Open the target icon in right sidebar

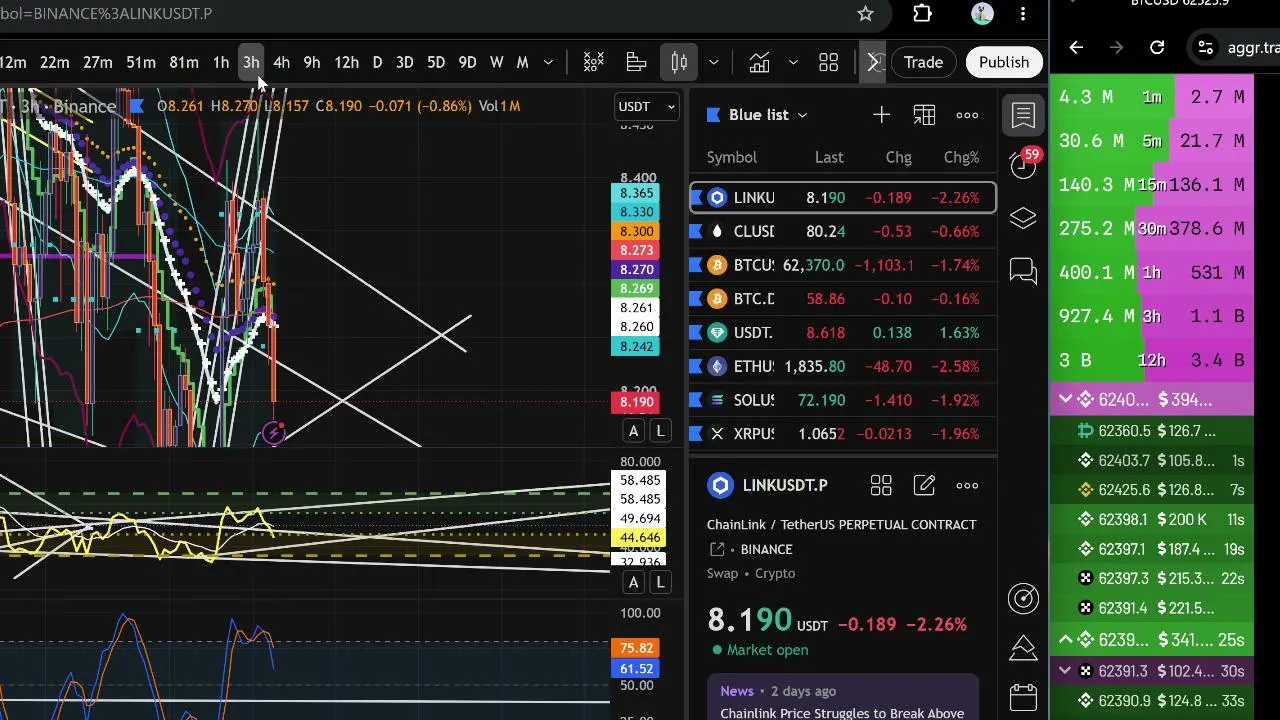pos(1023,598)
